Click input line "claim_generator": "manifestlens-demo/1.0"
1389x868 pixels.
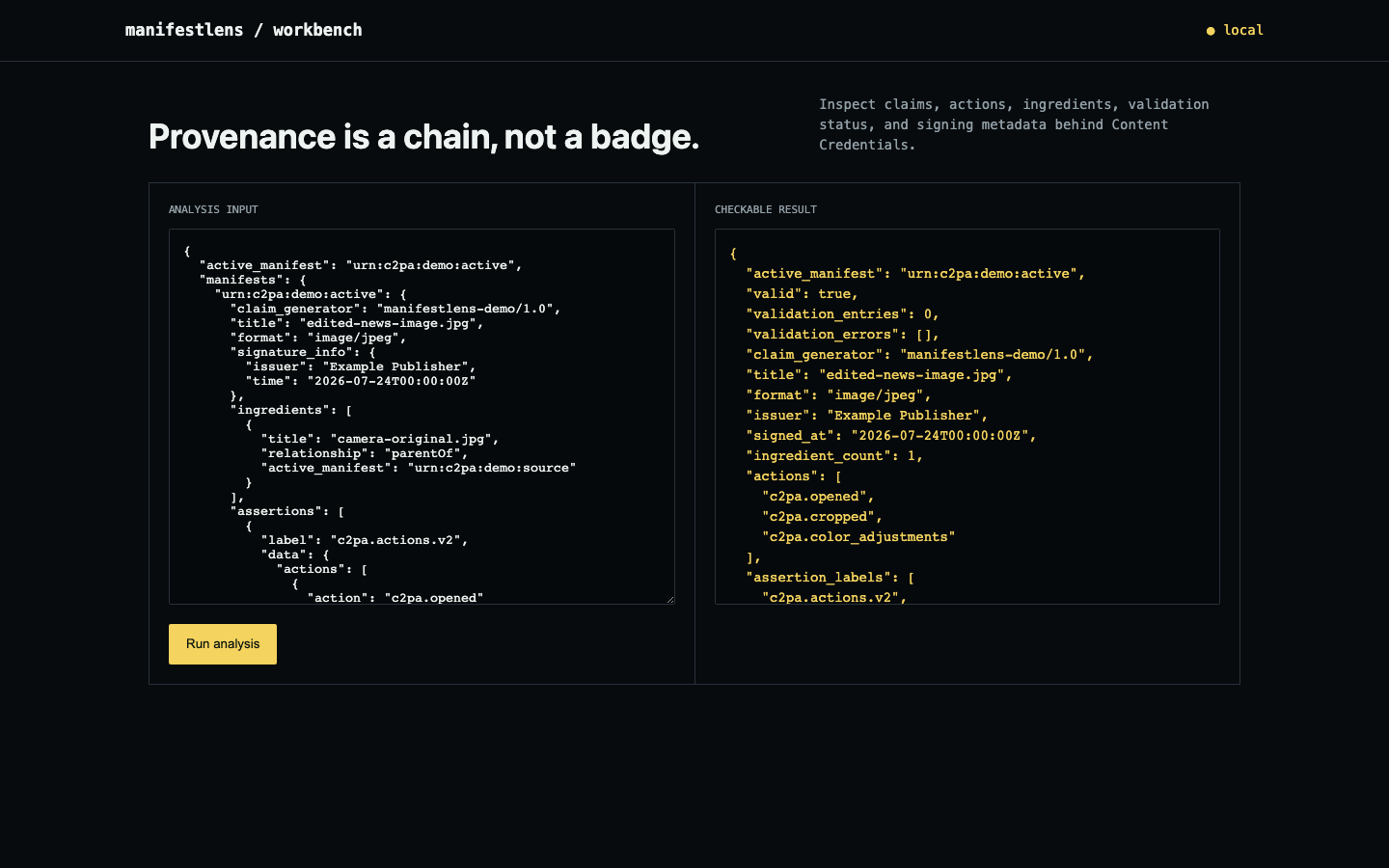tap(395, 309)
